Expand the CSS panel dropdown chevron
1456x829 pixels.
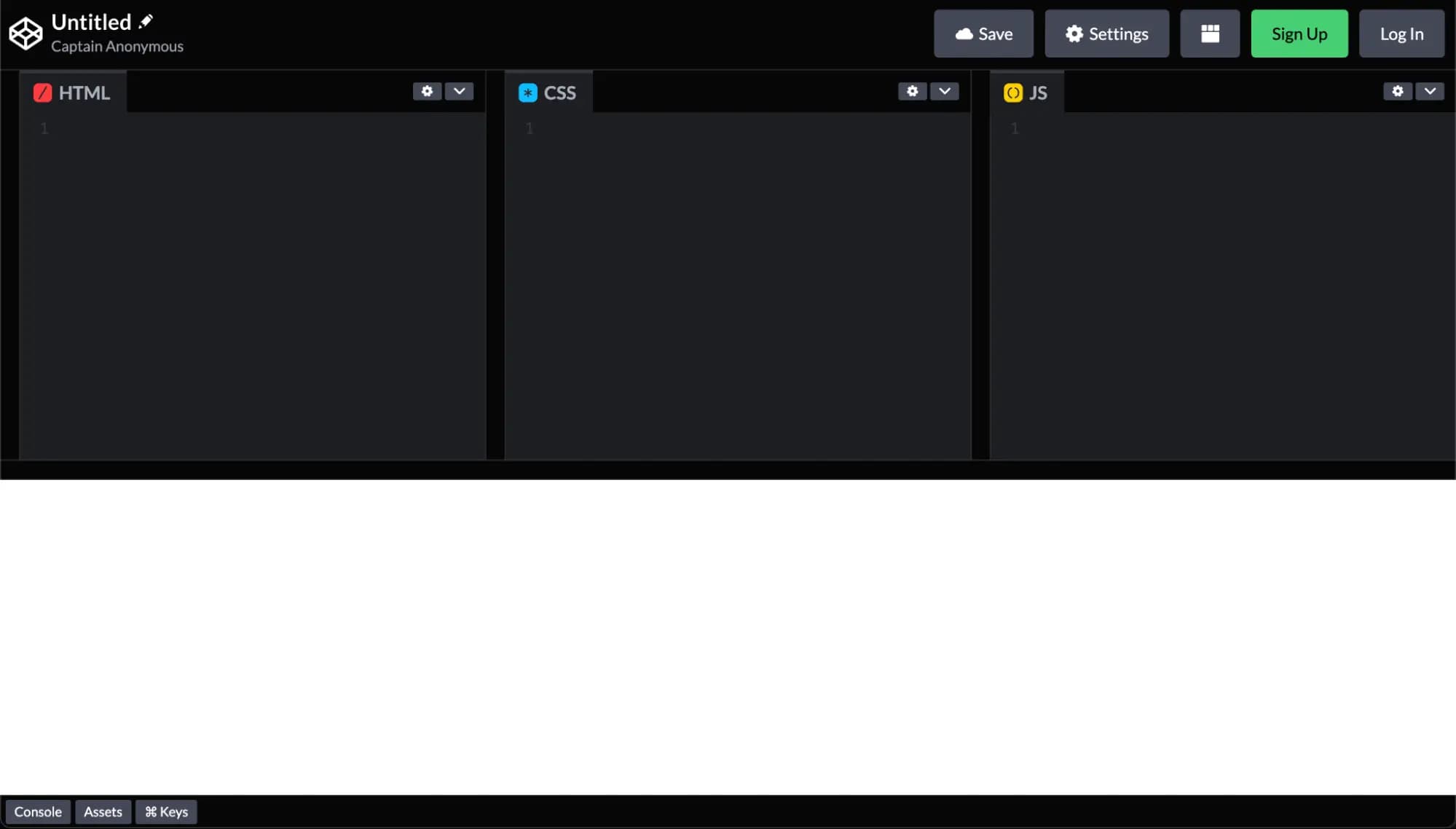[x=945, y=91]
